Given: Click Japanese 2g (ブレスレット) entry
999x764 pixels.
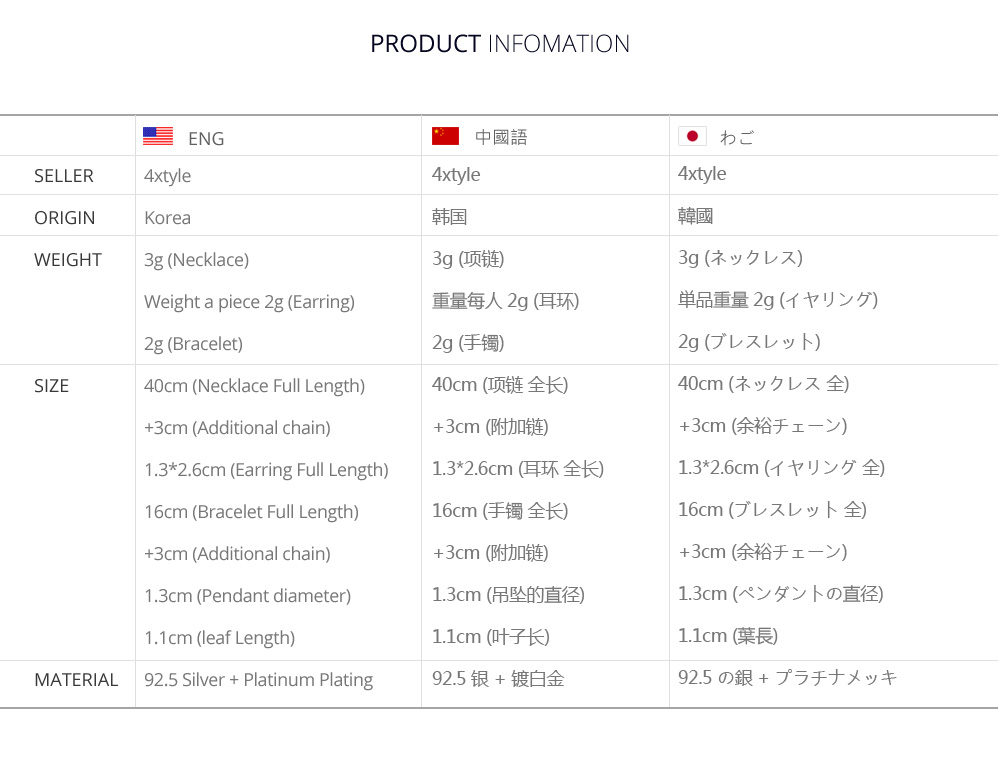Looking at the screenshot, I should point(749,342).
